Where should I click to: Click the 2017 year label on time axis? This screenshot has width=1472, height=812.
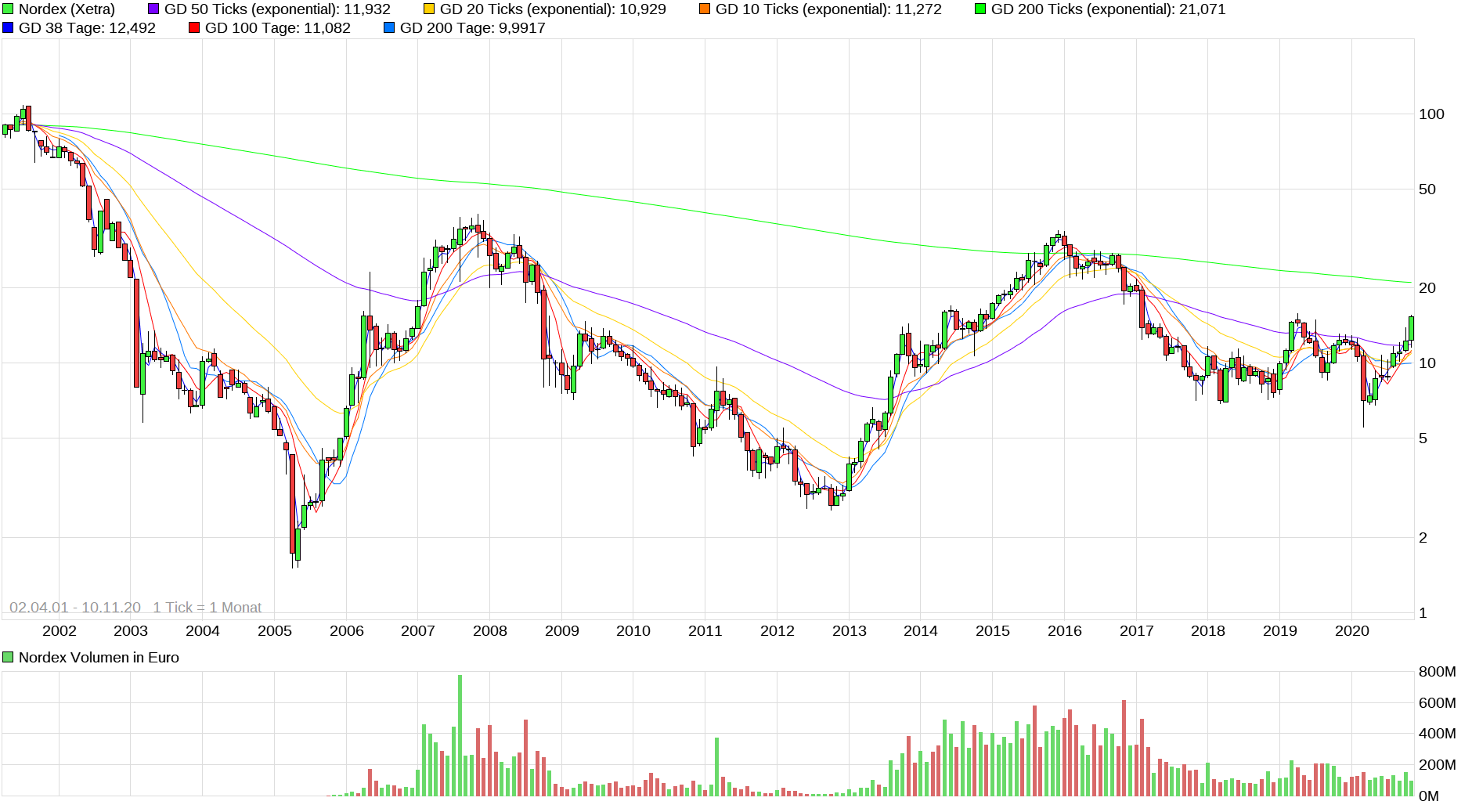pos(1137,631)
